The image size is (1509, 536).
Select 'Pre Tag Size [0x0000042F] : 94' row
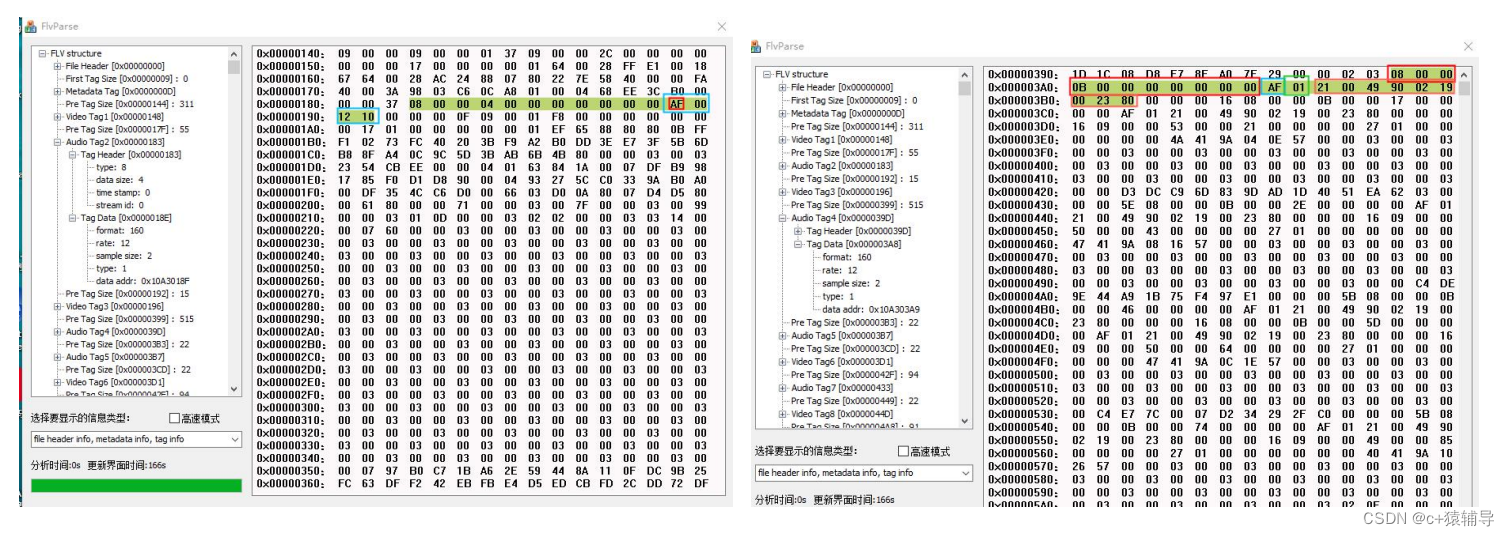854,375
